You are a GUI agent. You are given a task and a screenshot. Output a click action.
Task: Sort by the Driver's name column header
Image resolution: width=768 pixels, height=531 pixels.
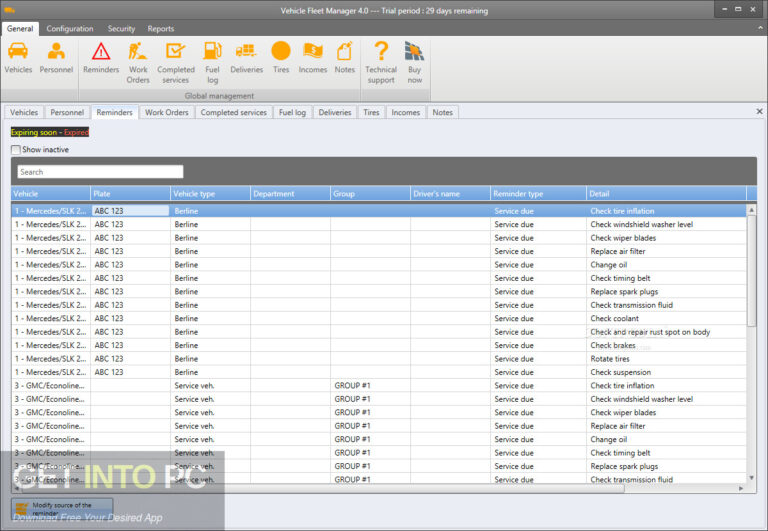pyautogui.click(x=450, y=193)
